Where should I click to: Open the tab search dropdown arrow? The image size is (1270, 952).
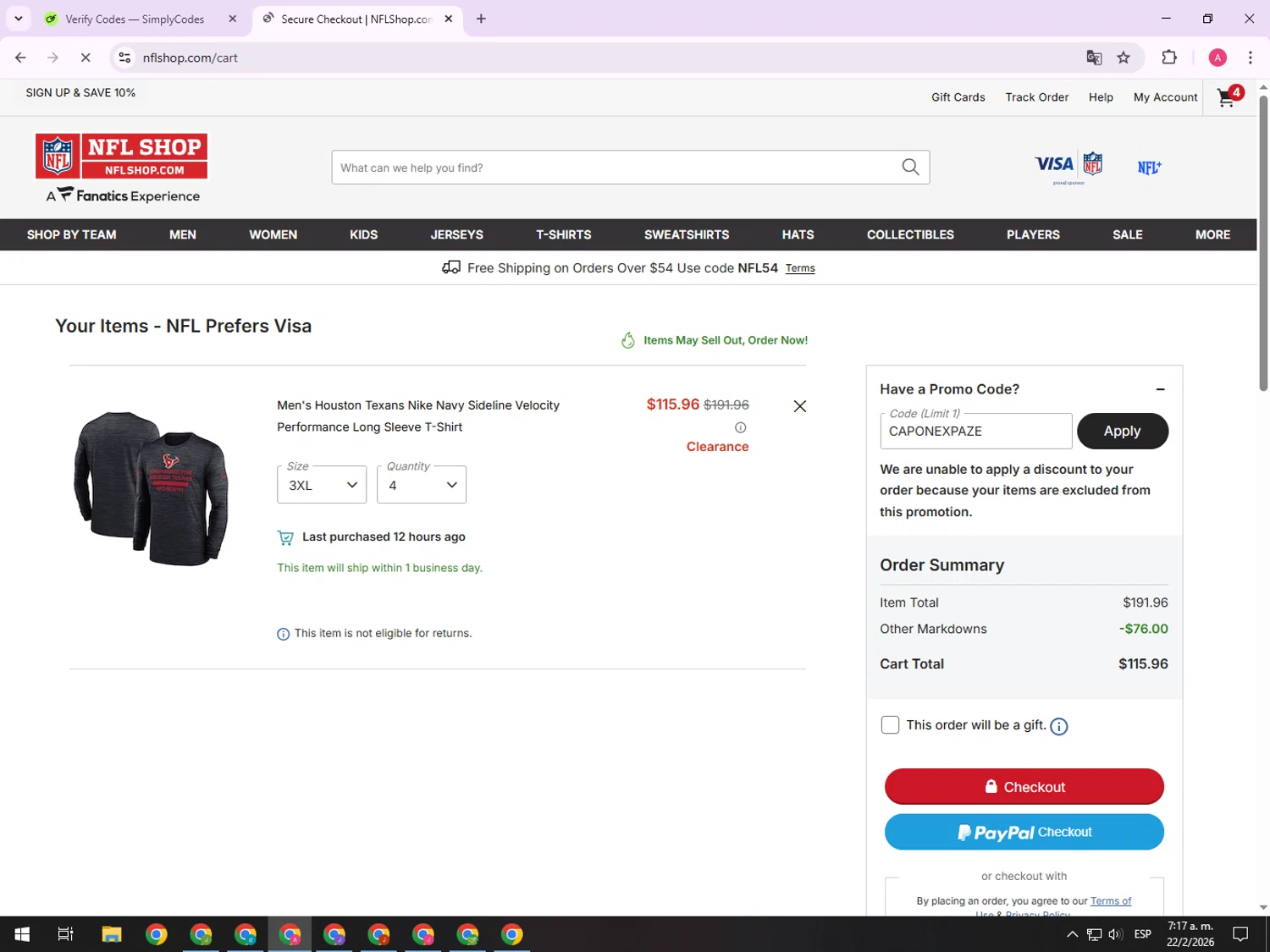(x=18, y=19)
